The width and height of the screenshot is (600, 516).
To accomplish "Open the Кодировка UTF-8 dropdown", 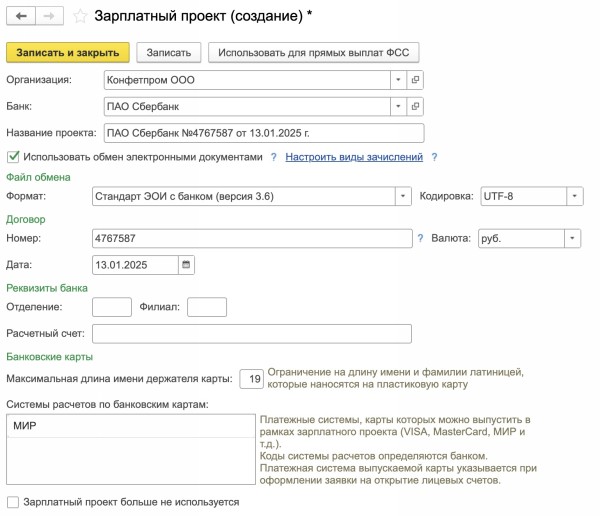I will (574, 196).
